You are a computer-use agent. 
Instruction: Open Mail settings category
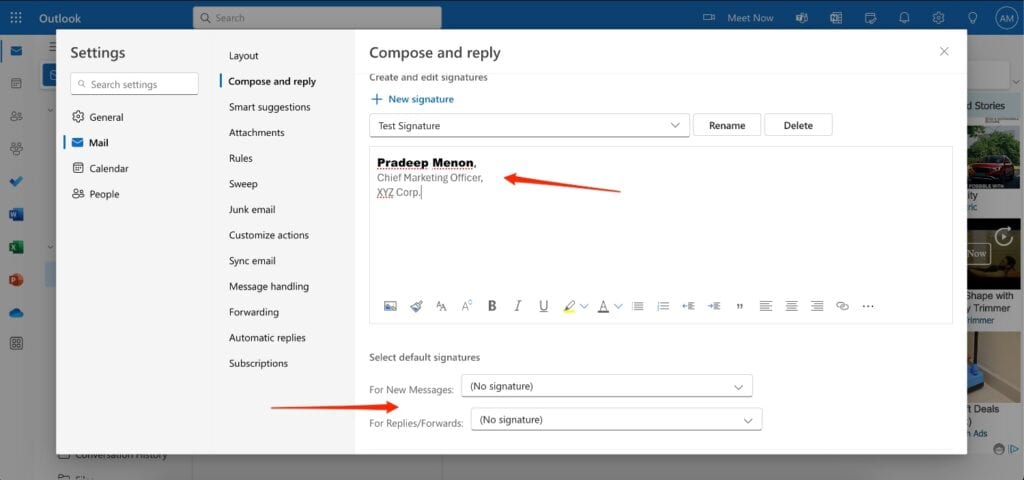[x=90, y=142]
